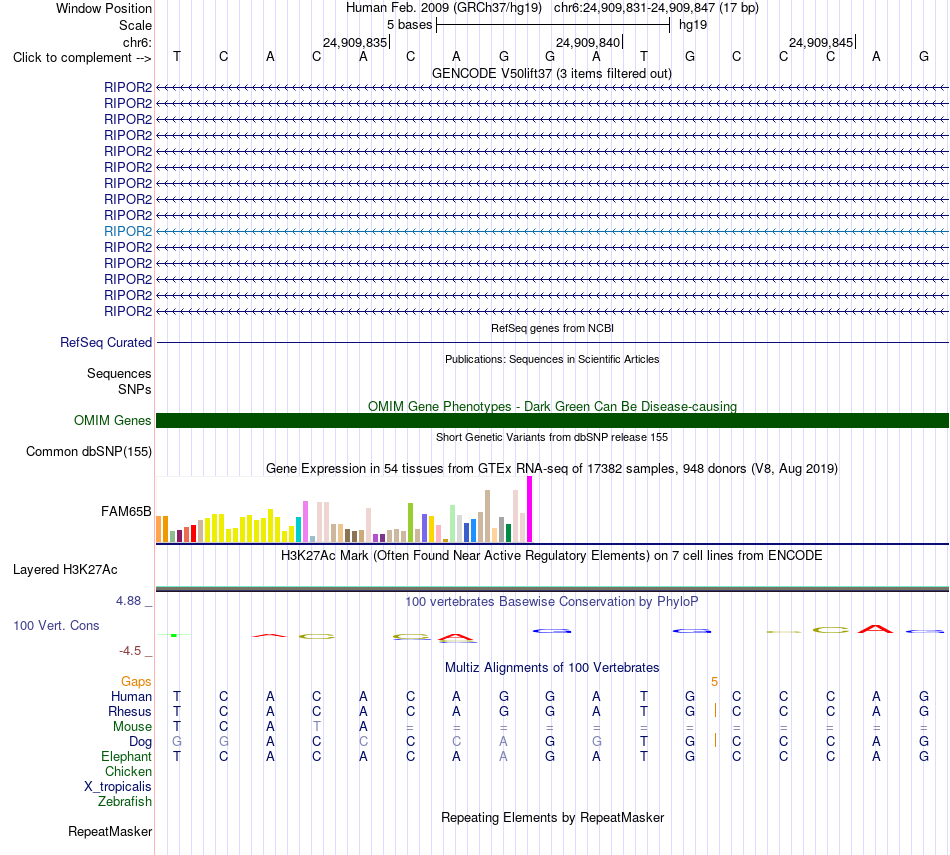Click the Dog alignment row label

point(140,742)
